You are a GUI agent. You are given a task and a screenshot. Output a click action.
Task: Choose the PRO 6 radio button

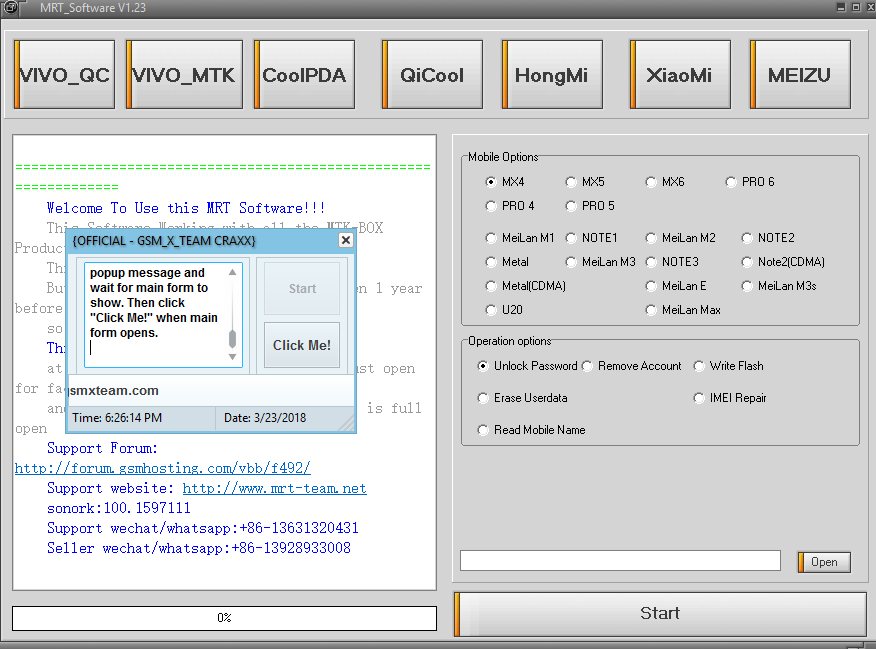(x=750, y=182)
